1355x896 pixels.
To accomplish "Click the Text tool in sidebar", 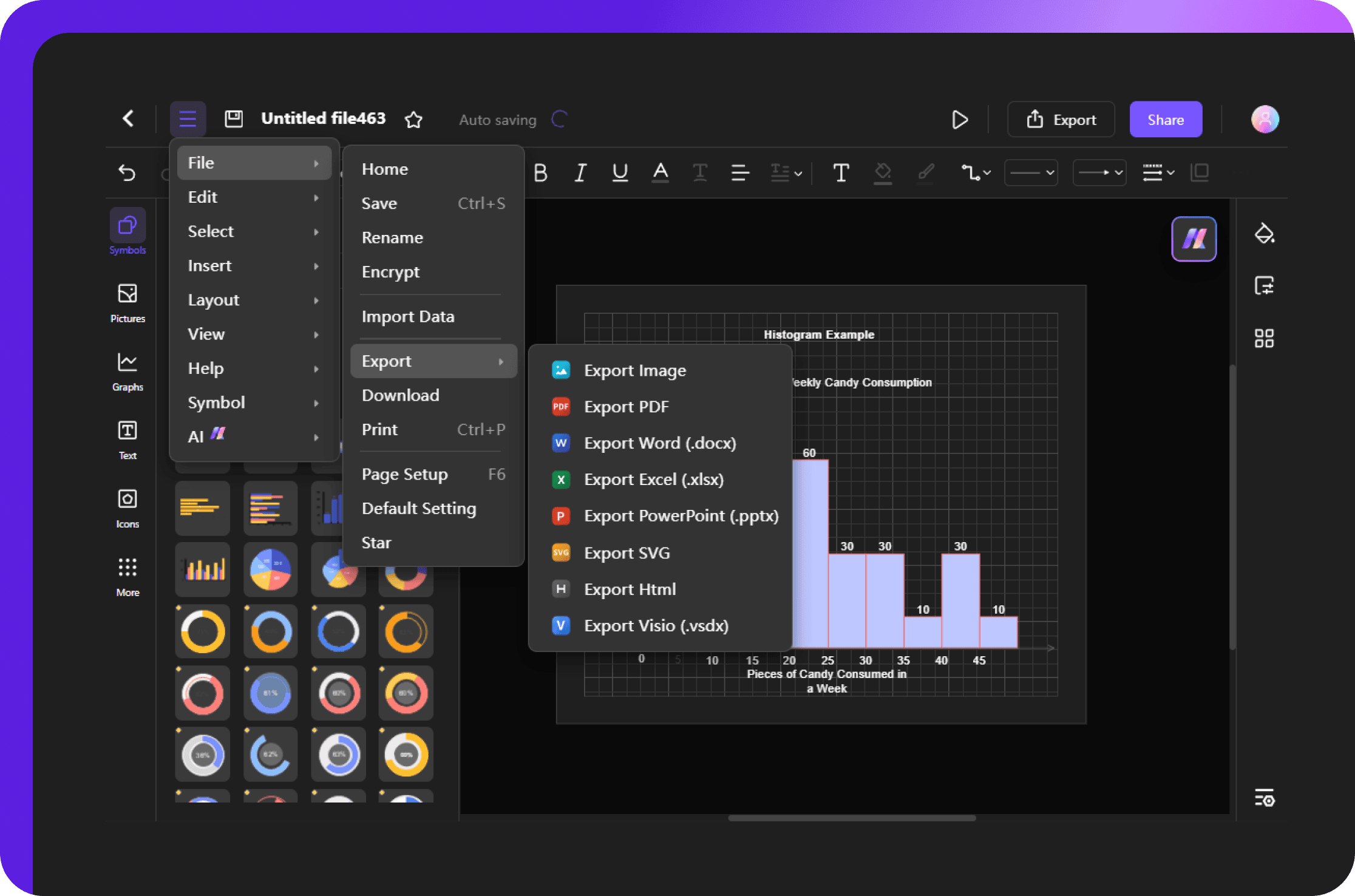I will coord(127,440).
